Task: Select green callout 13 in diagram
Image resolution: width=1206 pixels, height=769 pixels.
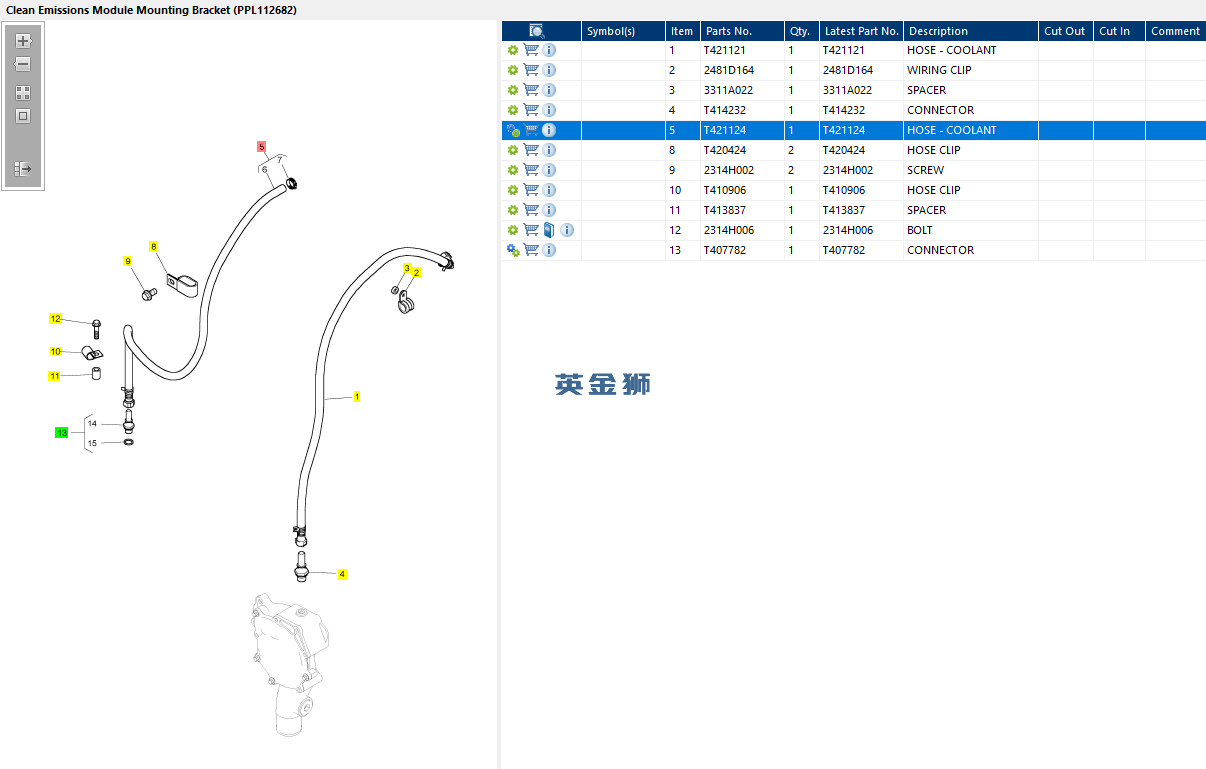Action: [62, 433]
